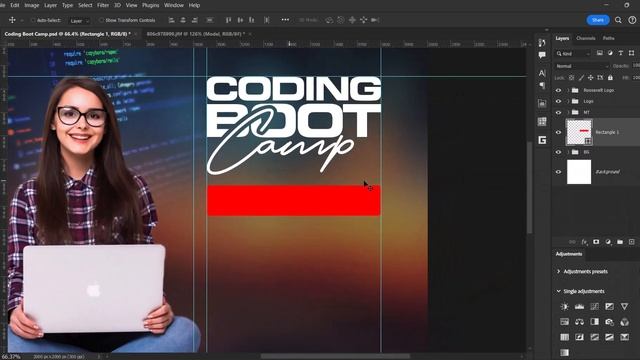Image resolution: width=640 pixels, height=360 pixels.
Task: Hide the Rectangle 1 layer
Action: (x=558, y=132)
